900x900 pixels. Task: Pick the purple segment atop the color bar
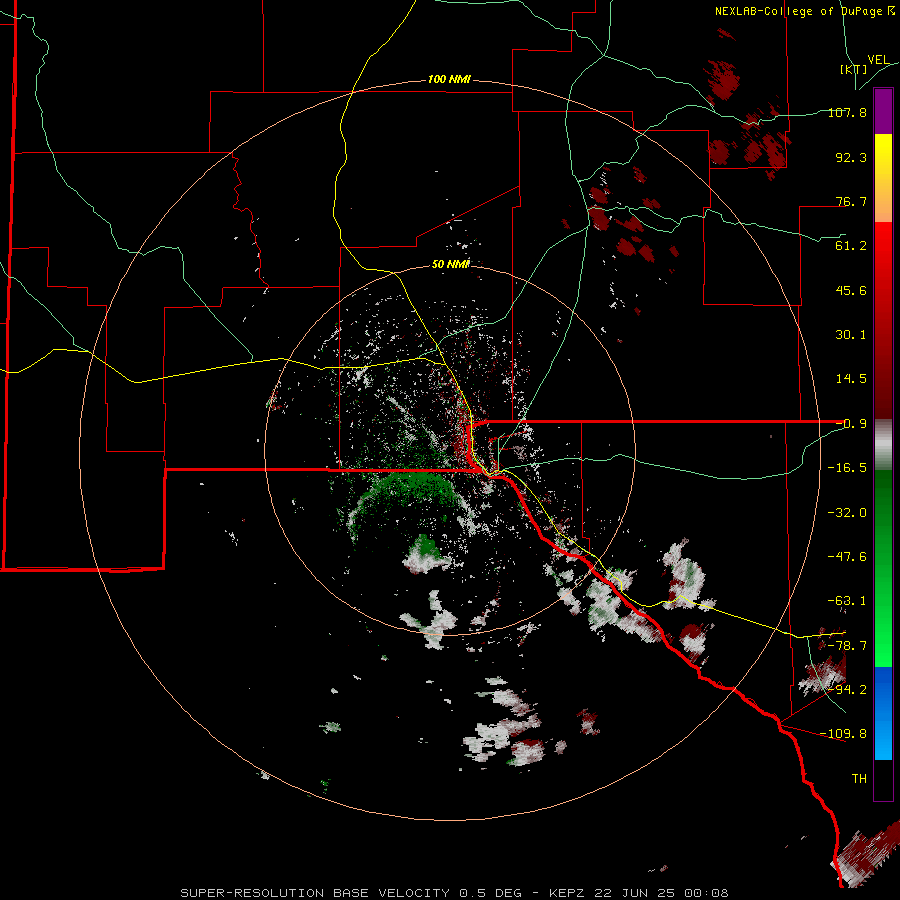pyautogui.click(x=883, y=111)
